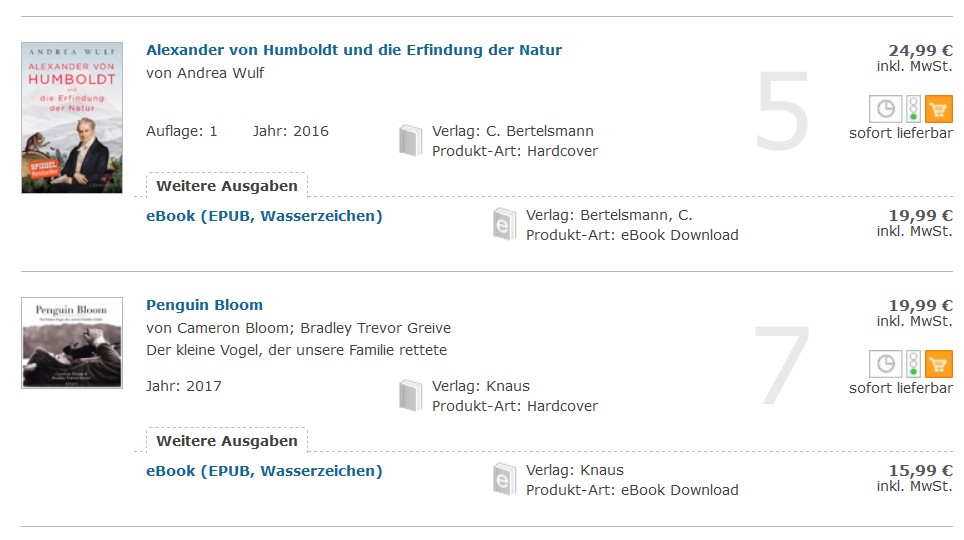Click the Penguin Bloom availability traffic light icon
The width and height of the screenshot is (964, 540).
tap(913, 363)
